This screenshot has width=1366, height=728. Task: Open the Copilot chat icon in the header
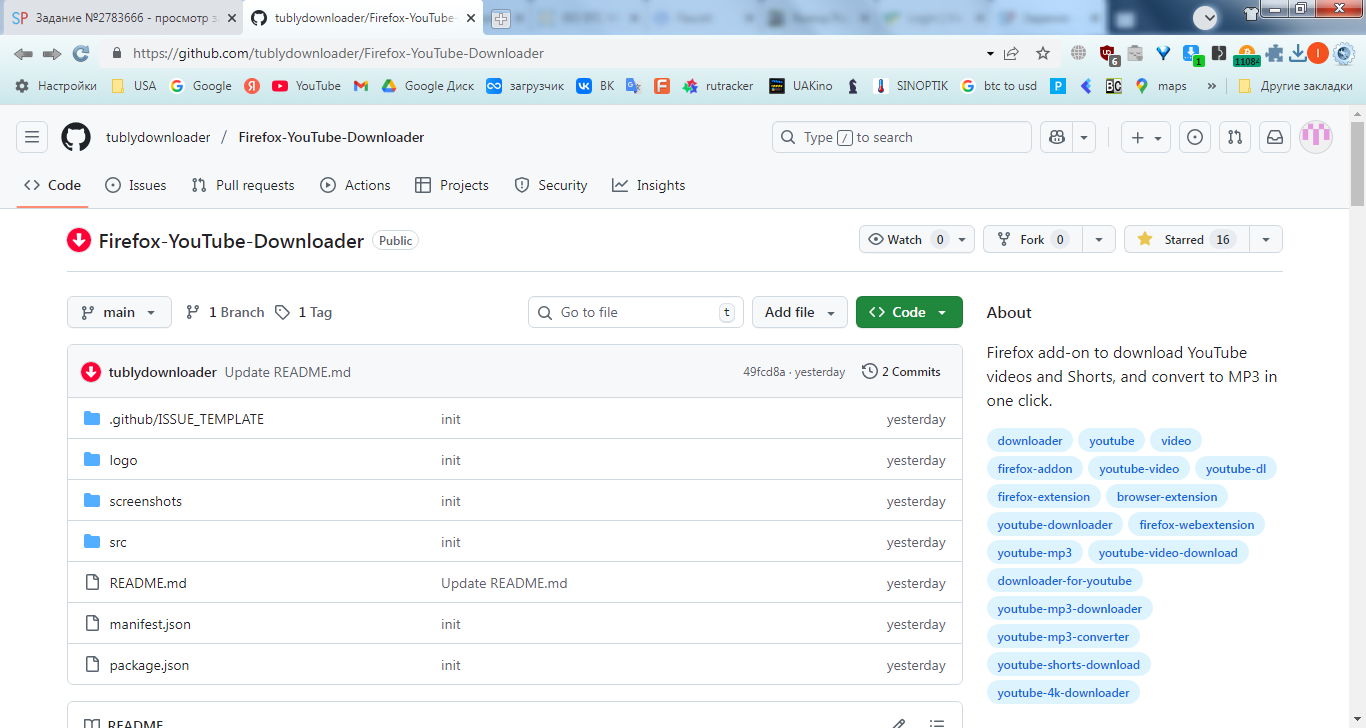1058,137
